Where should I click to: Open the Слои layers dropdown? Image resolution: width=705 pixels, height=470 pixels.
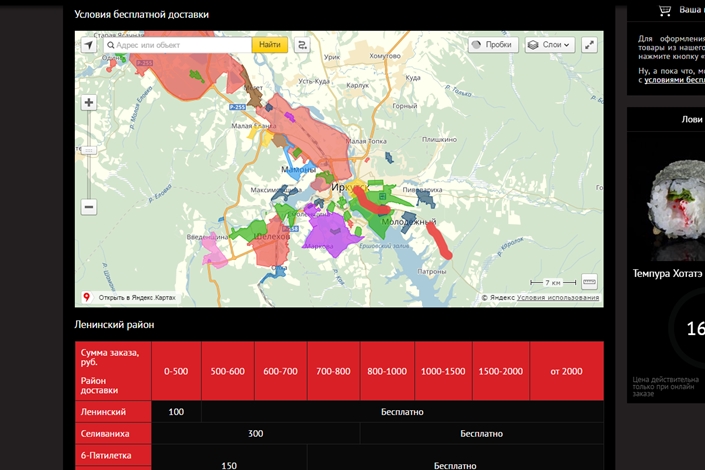[549, 45]
